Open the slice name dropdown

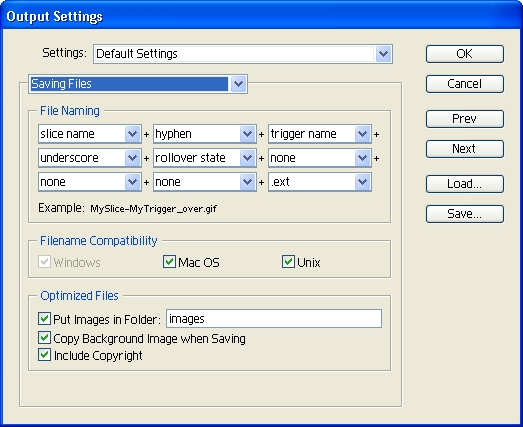[x=90, y=134]
